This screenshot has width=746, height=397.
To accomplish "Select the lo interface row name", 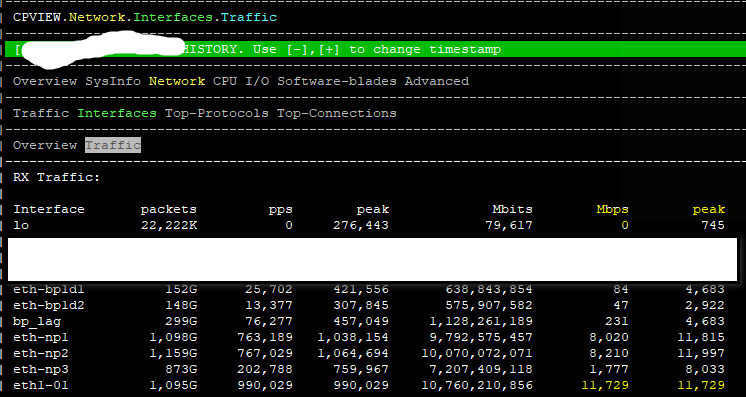I will (x=21, y=225).
